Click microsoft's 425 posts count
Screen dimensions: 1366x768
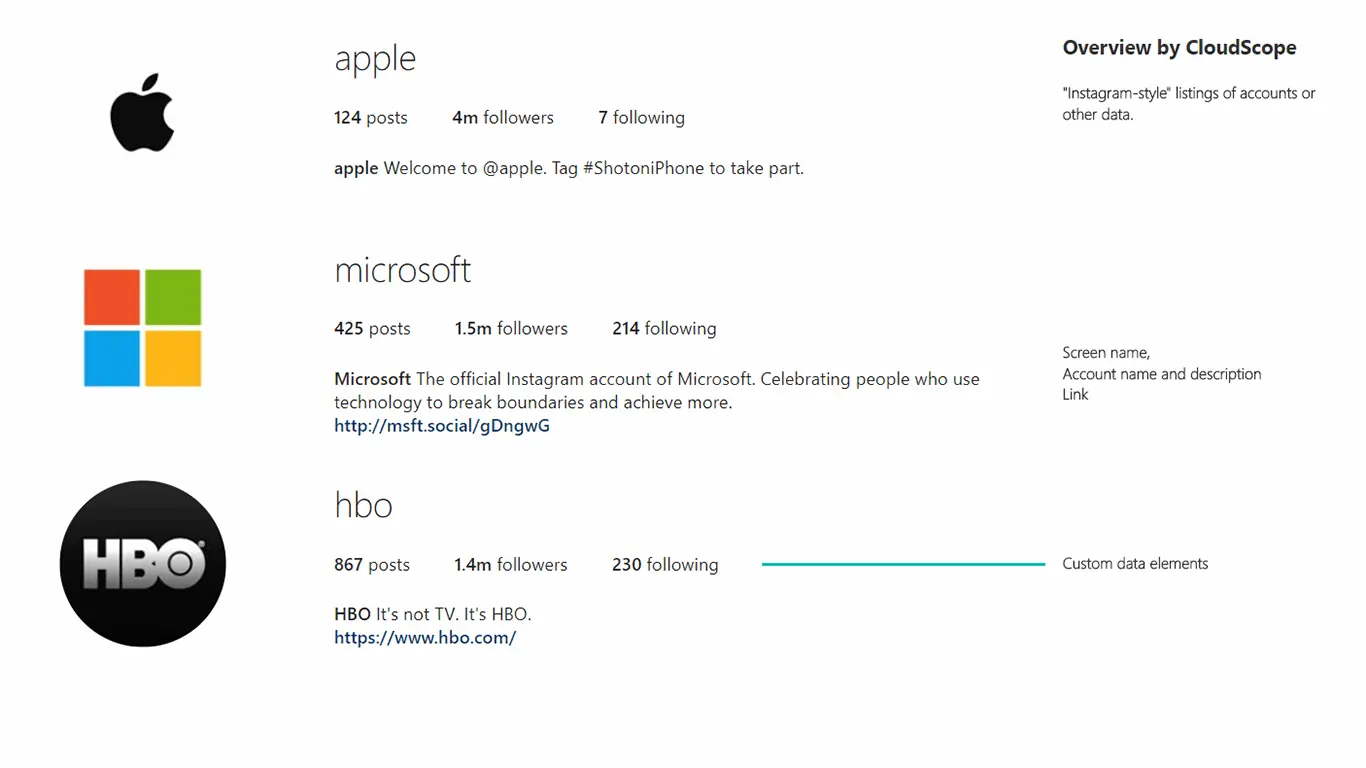372,329
